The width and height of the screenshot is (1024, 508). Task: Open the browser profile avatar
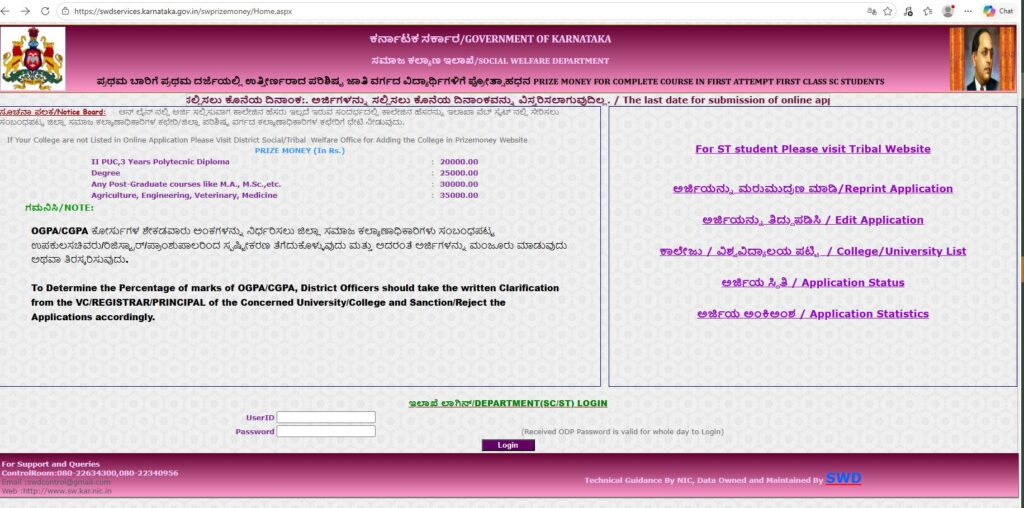948,11
